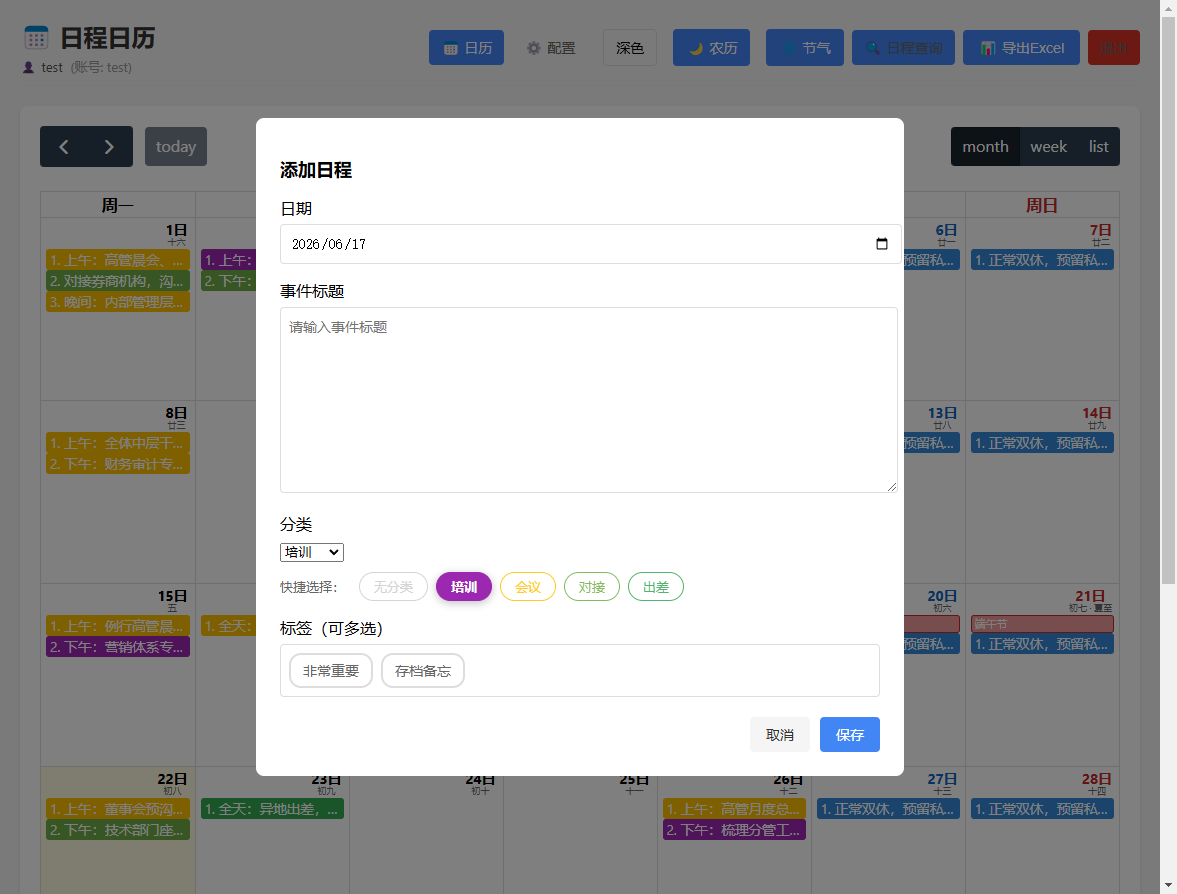The height and width of the screenshot is (894, 1177).
Task: Open the 配置 settings button
Action: [551, 47]
